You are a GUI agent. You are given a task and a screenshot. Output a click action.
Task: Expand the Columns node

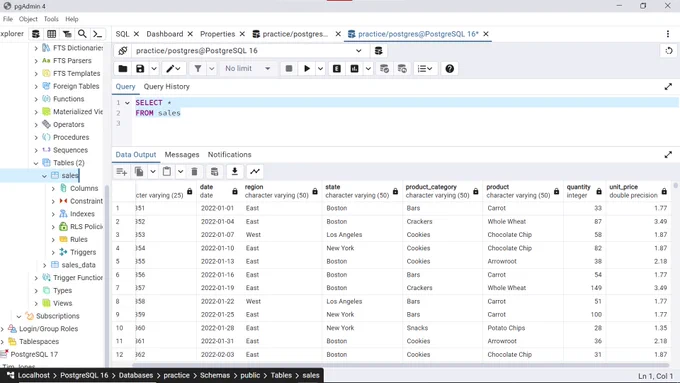(53, 189)
